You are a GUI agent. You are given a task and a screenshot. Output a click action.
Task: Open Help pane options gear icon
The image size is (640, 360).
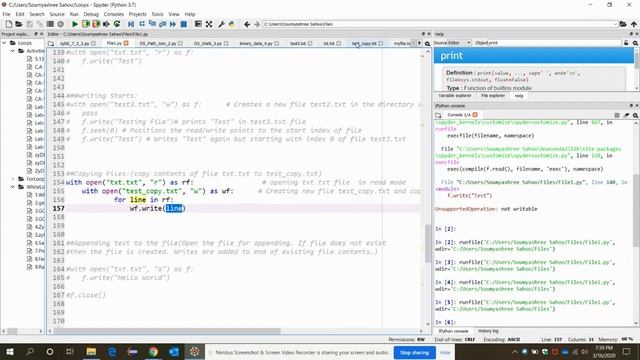(x=636, y=43)
